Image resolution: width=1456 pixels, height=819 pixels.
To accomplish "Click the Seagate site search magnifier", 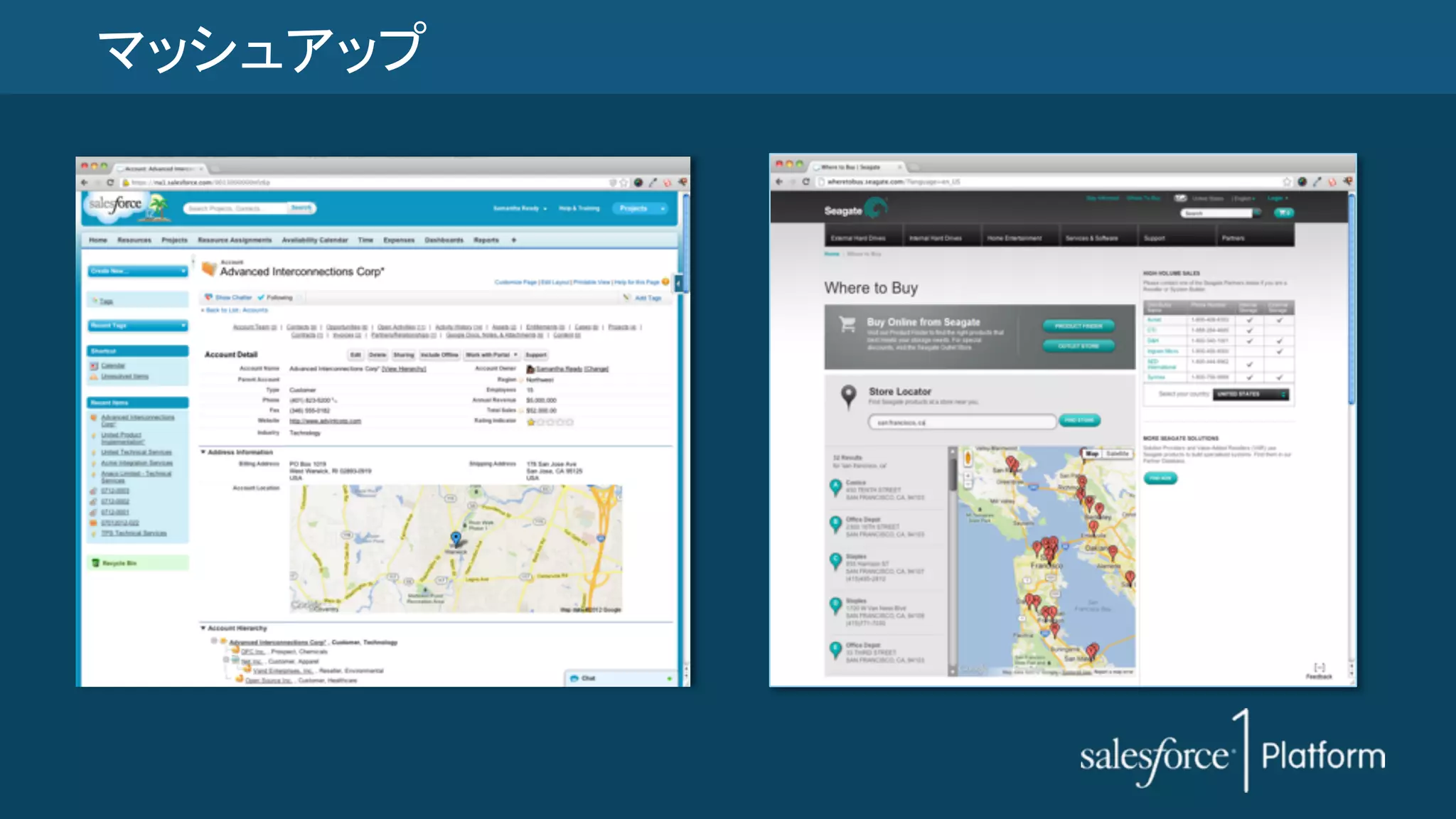I will tap(1257, 213).
